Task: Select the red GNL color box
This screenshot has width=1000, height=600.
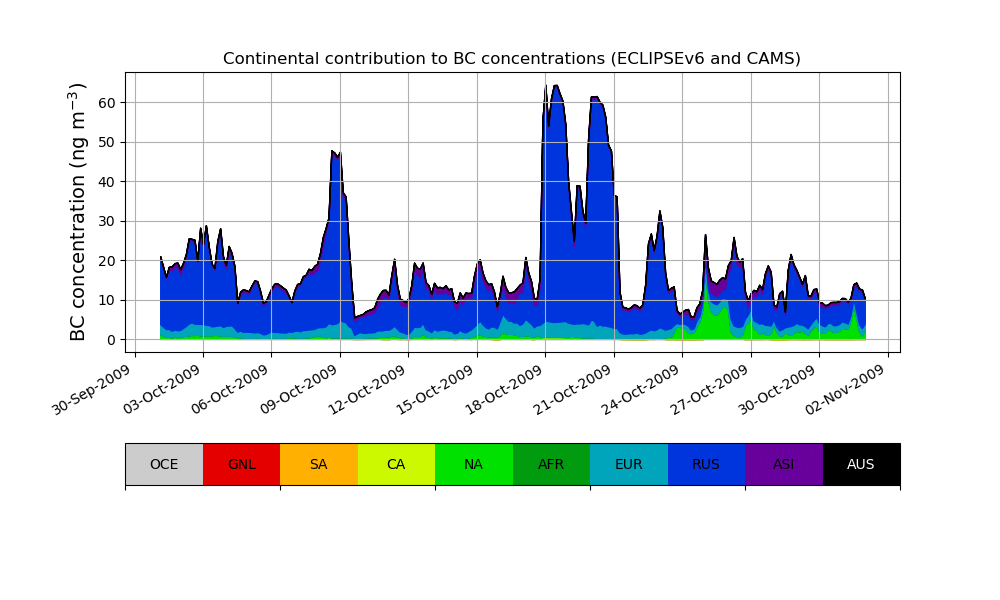Action: coord(241,464)
